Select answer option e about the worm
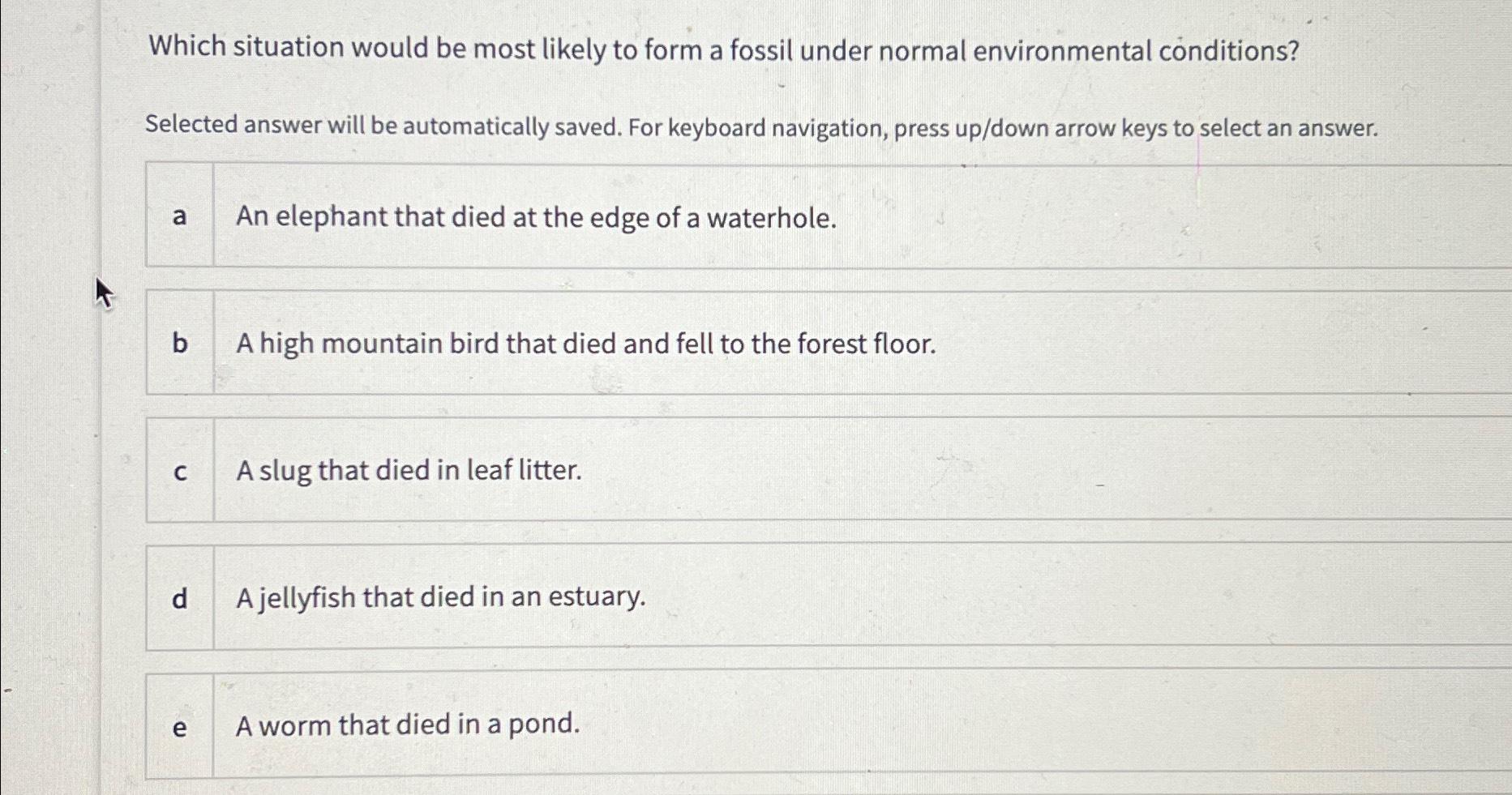The height and width of the screenshot is (795, 1512). point(407,724)
